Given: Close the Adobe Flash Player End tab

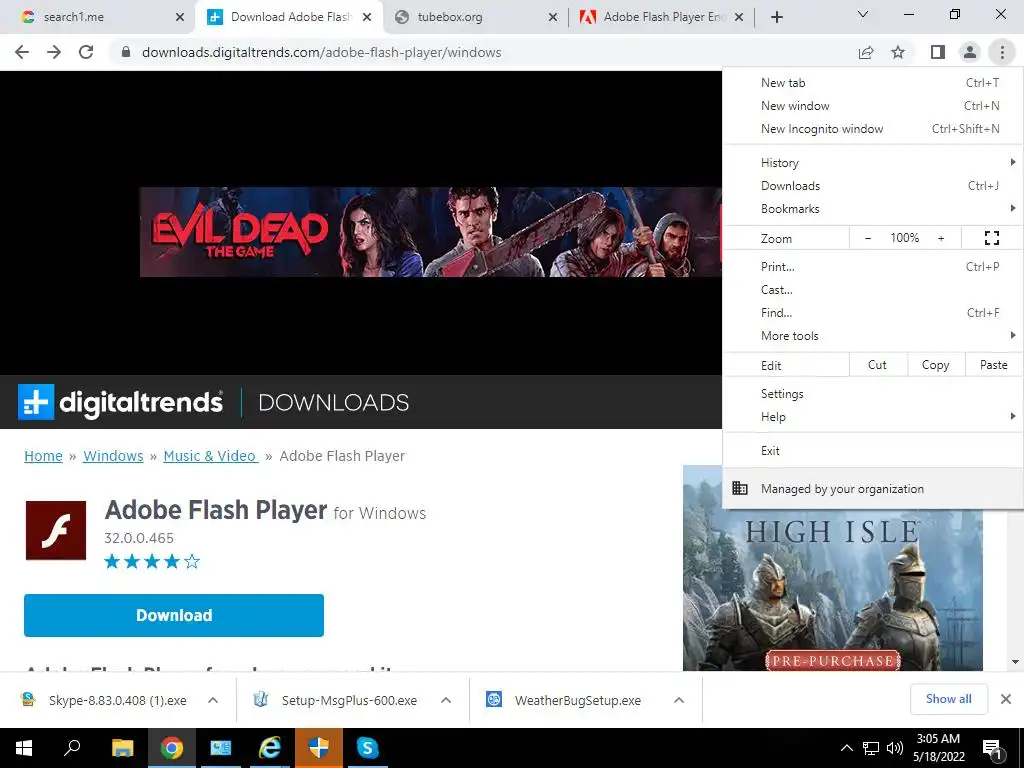Looking at the screenshot, I should pyautogui.click(x=739, y=17).
